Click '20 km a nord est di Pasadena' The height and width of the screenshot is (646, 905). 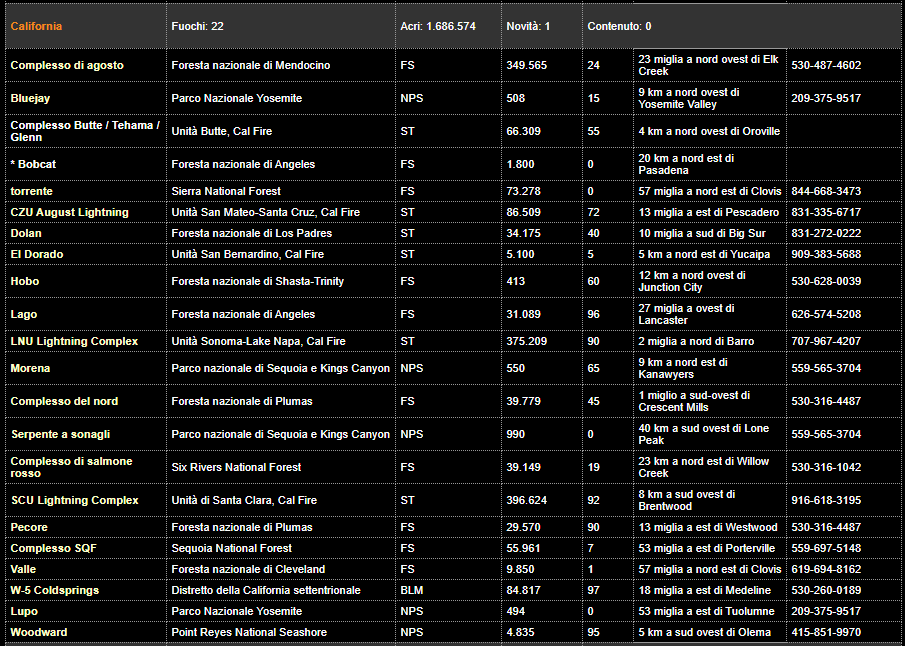coord(686,164)
